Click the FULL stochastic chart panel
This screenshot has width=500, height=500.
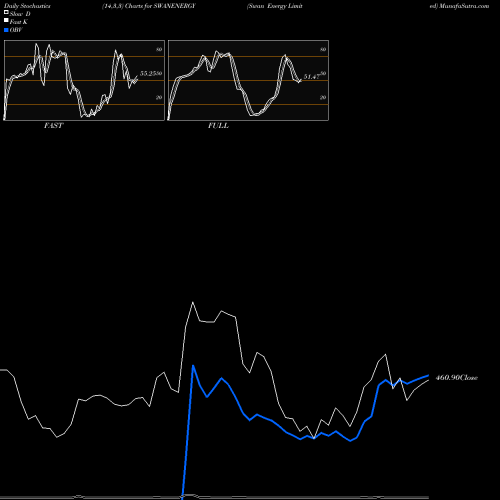(x=248, y=80)
